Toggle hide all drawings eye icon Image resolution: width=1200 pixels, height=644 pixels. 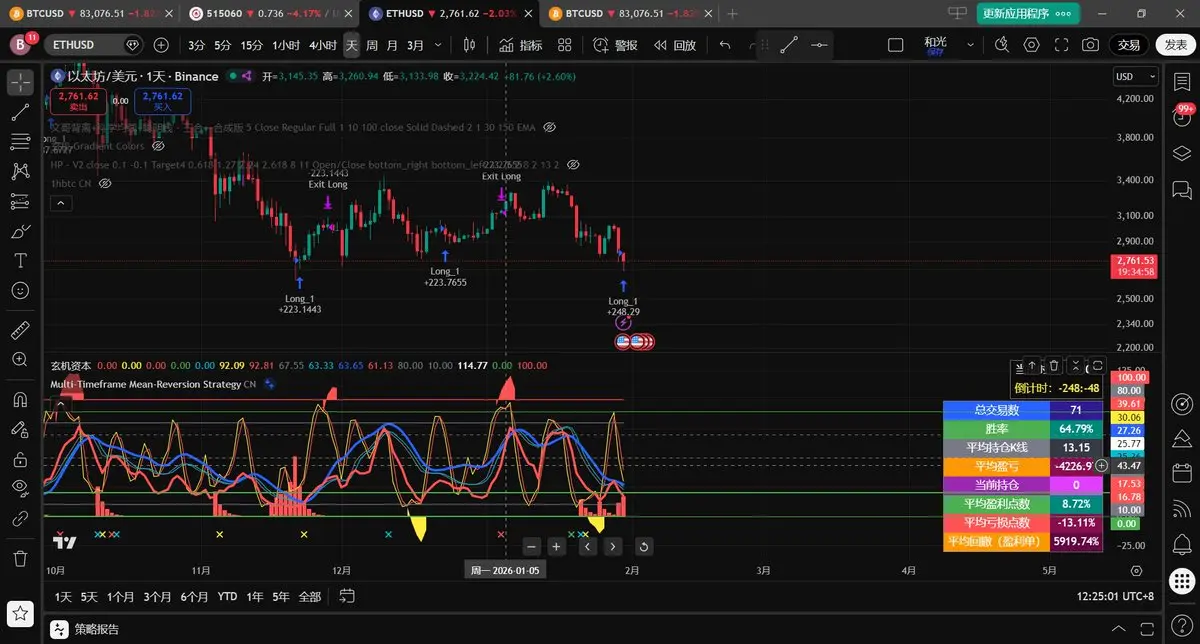click(x=20, y=489)
